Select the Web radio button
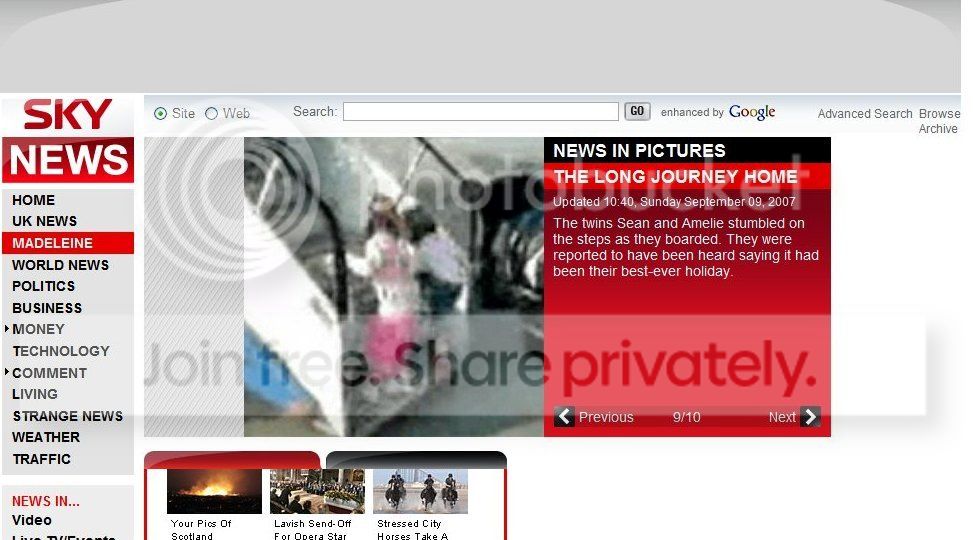 (211, 114)
